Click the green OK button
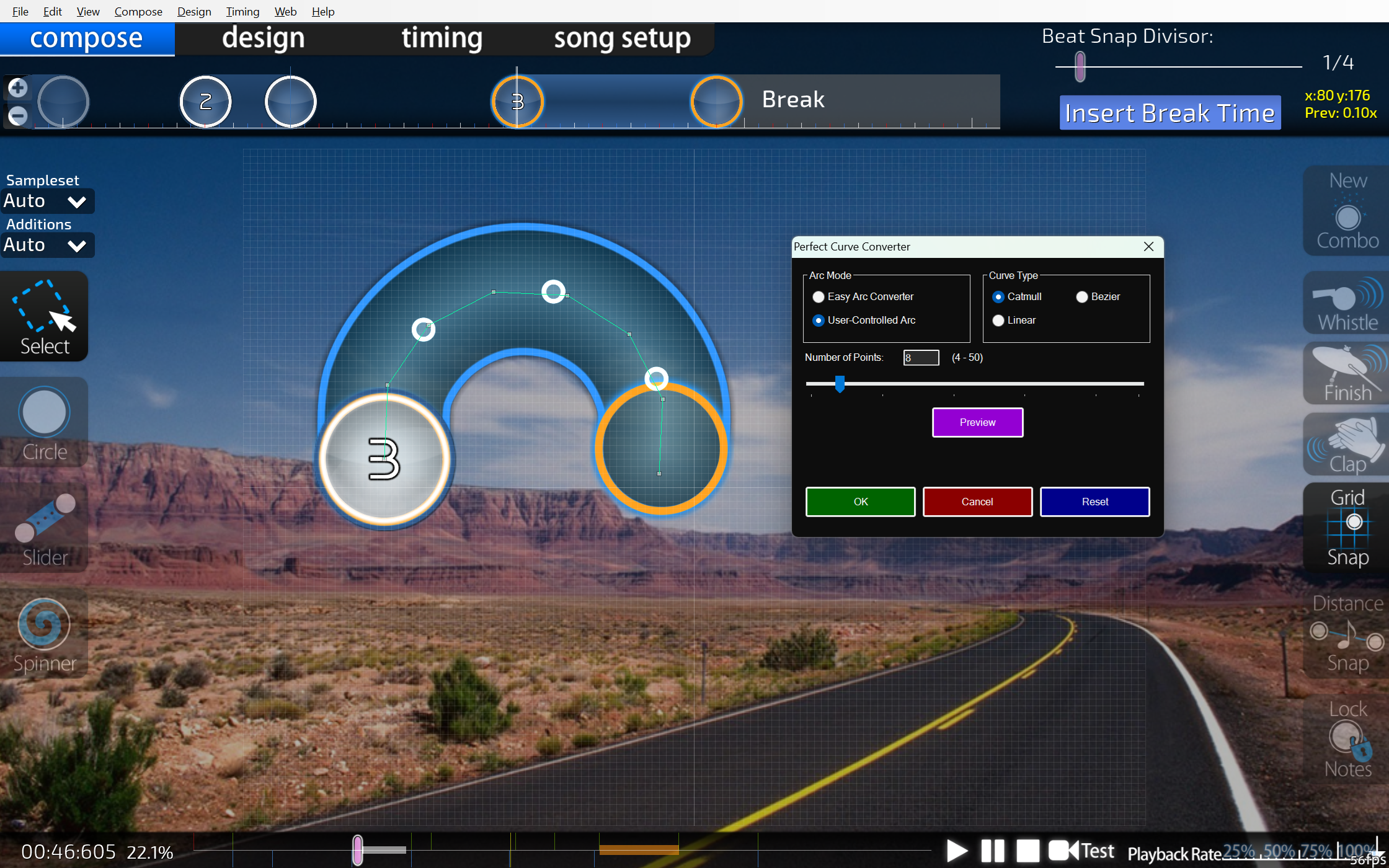The width and height of the screenshot is (1389, 868). (x=860, y=502)
